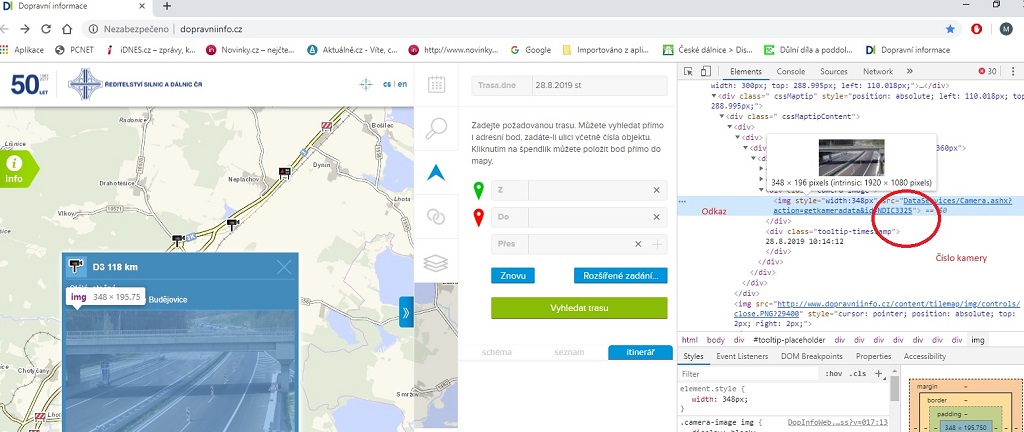Click the Styles Filter input box
1024x432 pixels.
pyautogui.click(x=748, y=374)
